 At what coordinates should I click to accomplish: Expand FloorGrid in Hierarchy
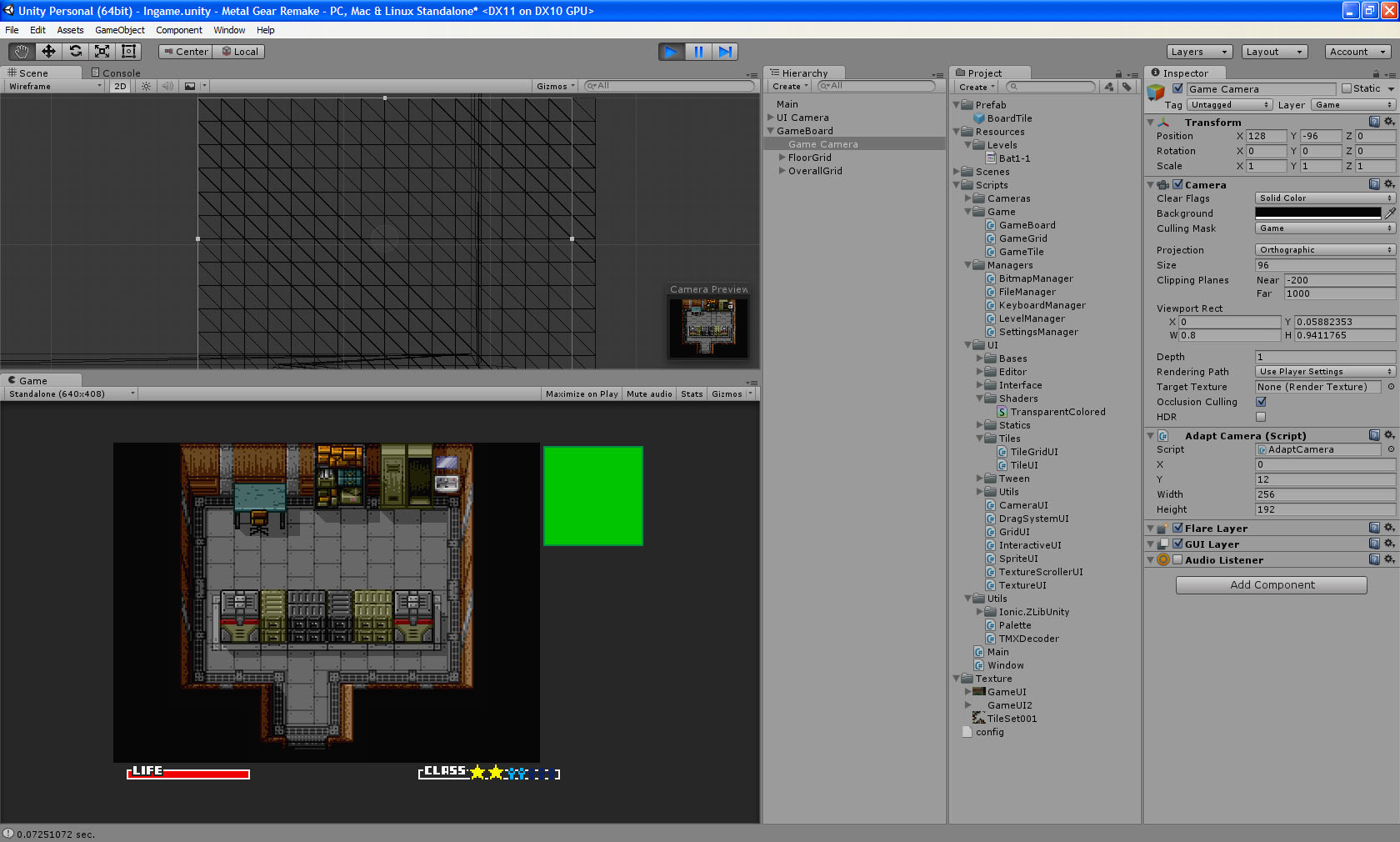[x=782, y=158]
